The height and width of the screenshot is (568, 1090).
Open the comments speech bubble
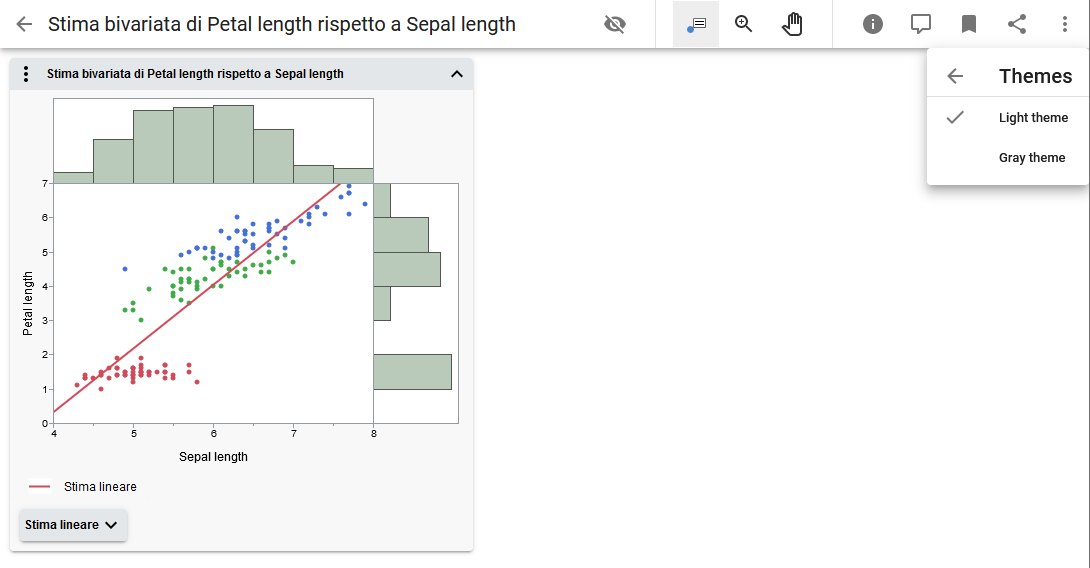pyautogui.click(x=921, y=24)
